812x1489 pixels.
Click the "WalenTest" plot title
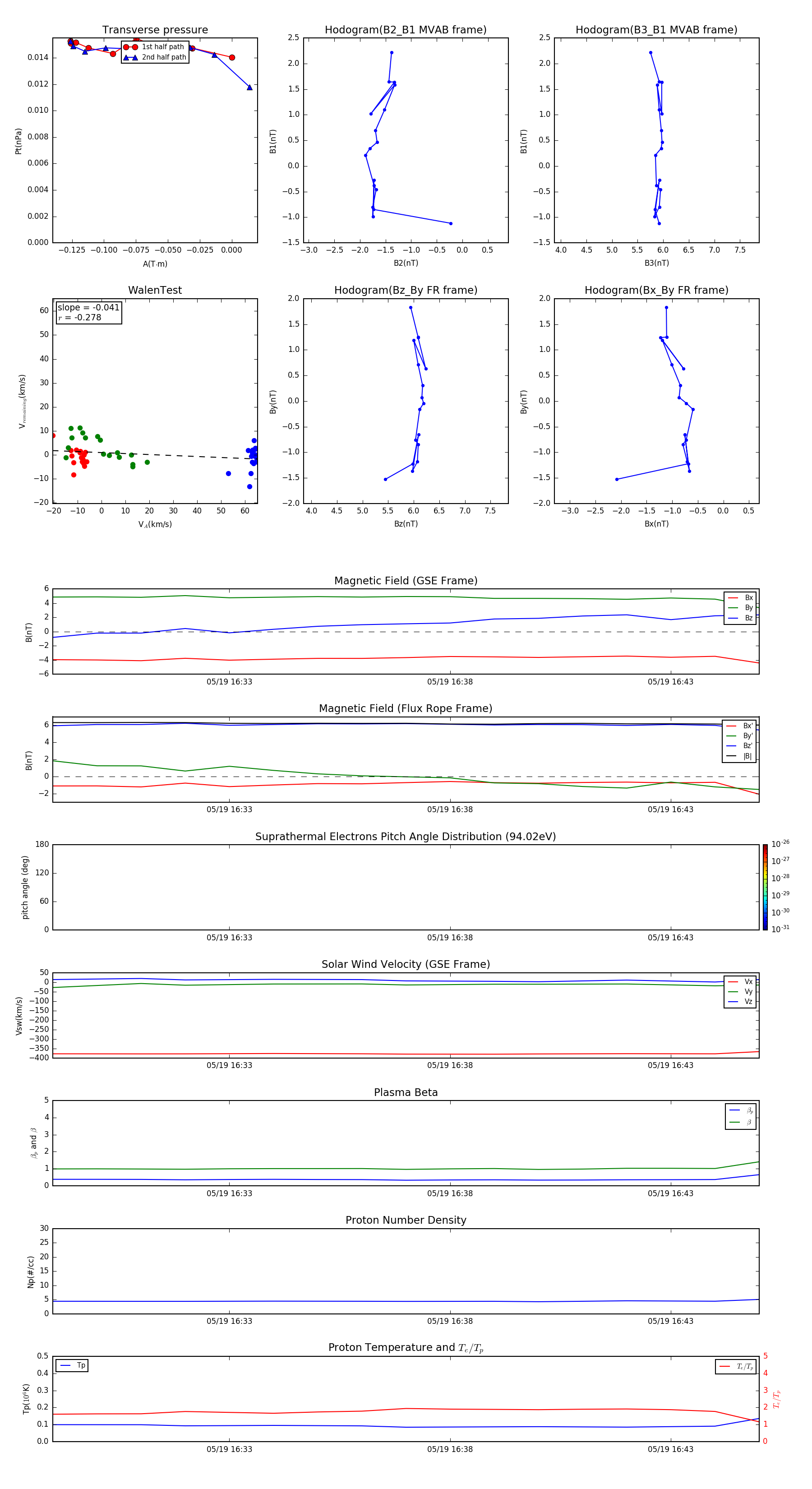tap(155, 290)
